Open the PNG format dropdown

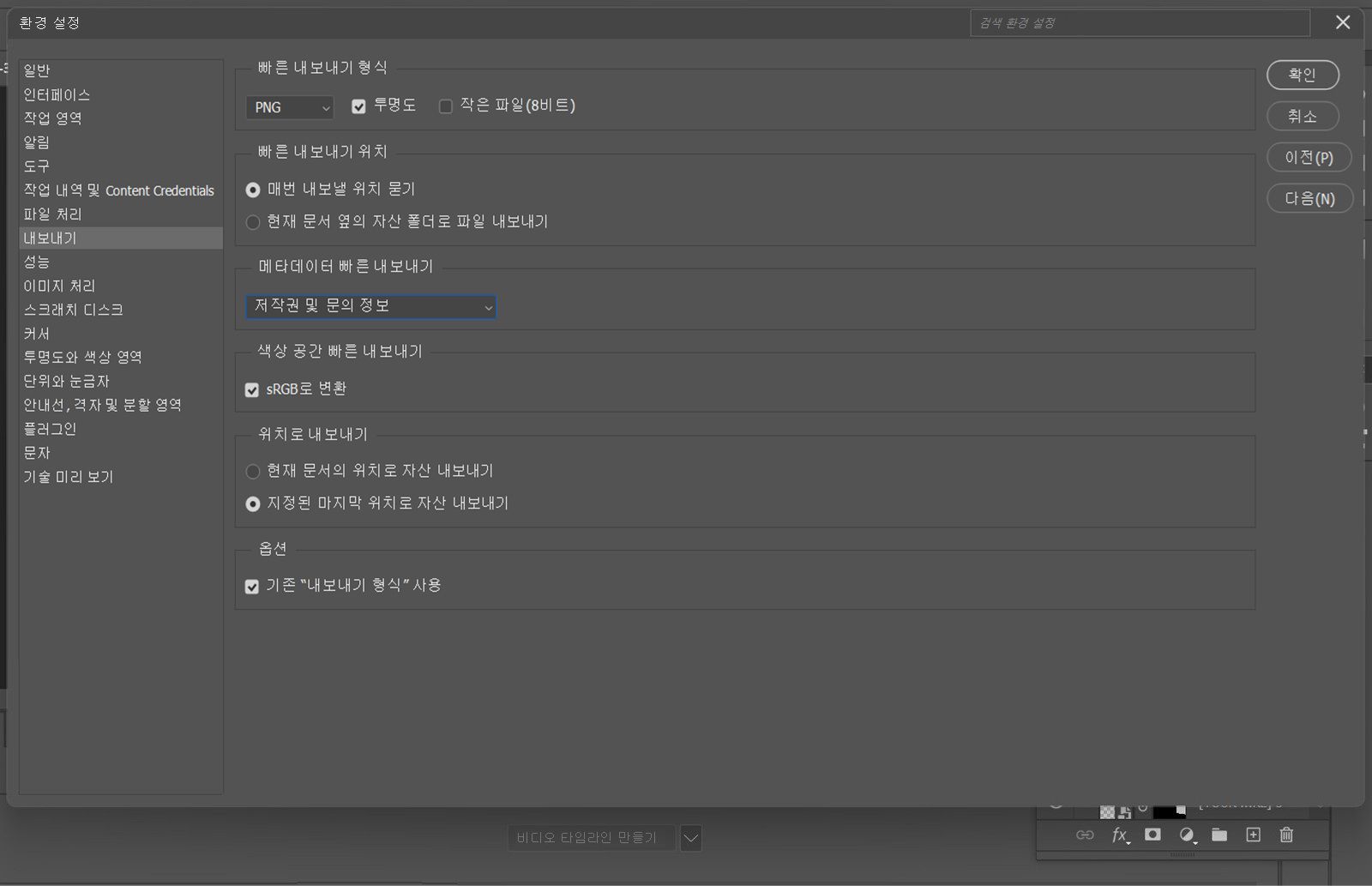[x=289, y=107]
